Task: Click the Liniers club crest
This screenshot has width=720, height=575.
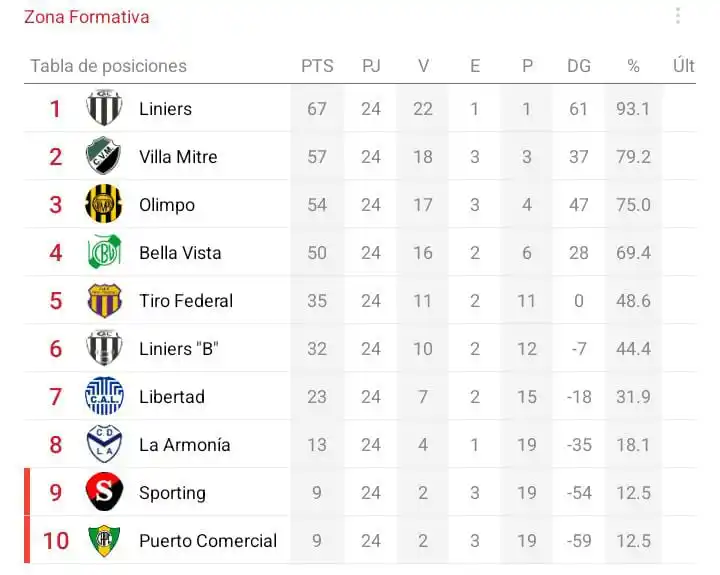Action: 104,108
